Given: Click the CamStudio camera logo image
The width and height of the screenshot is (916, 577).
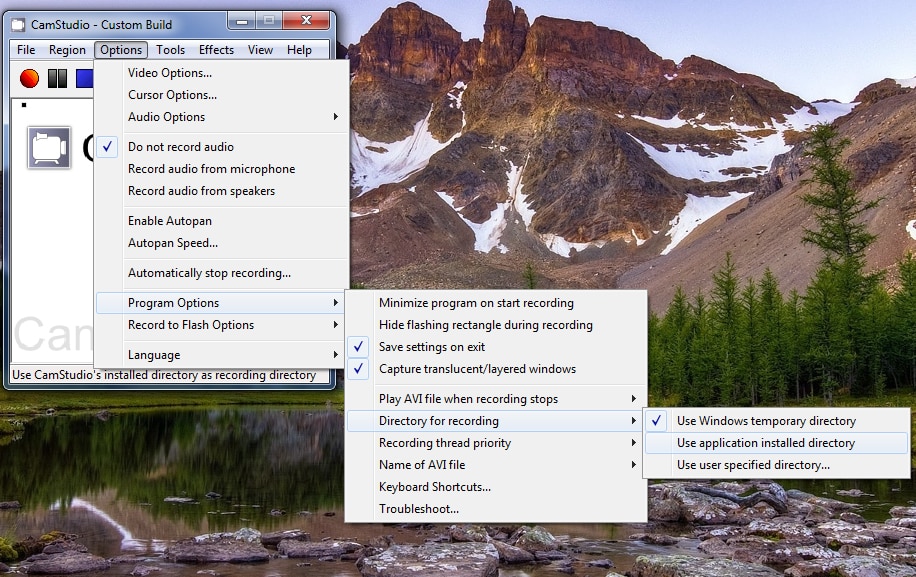Looking at the screenshot, I should (49, 148).
